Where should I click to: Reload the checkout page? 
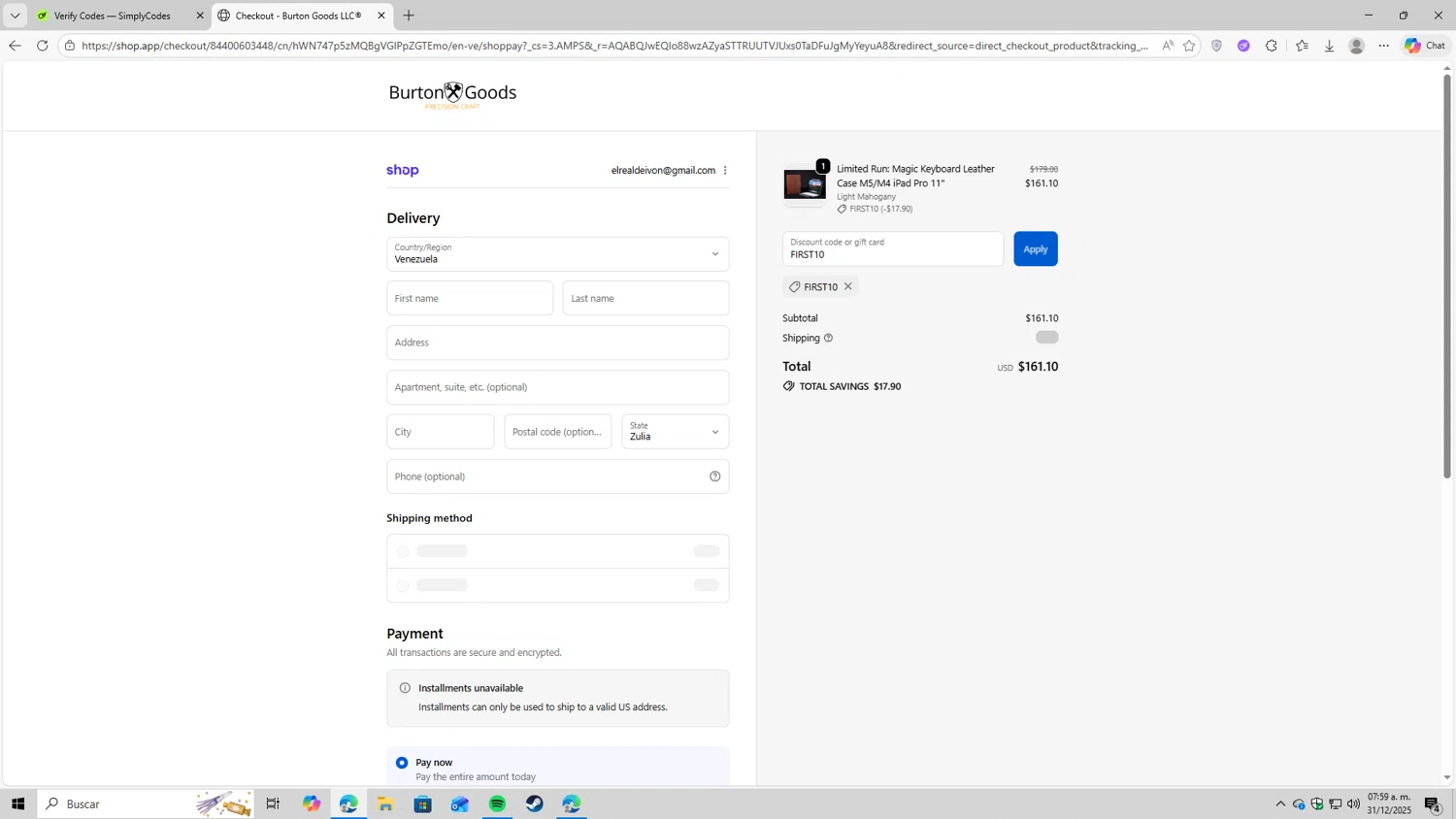click(x=42, y=46)
